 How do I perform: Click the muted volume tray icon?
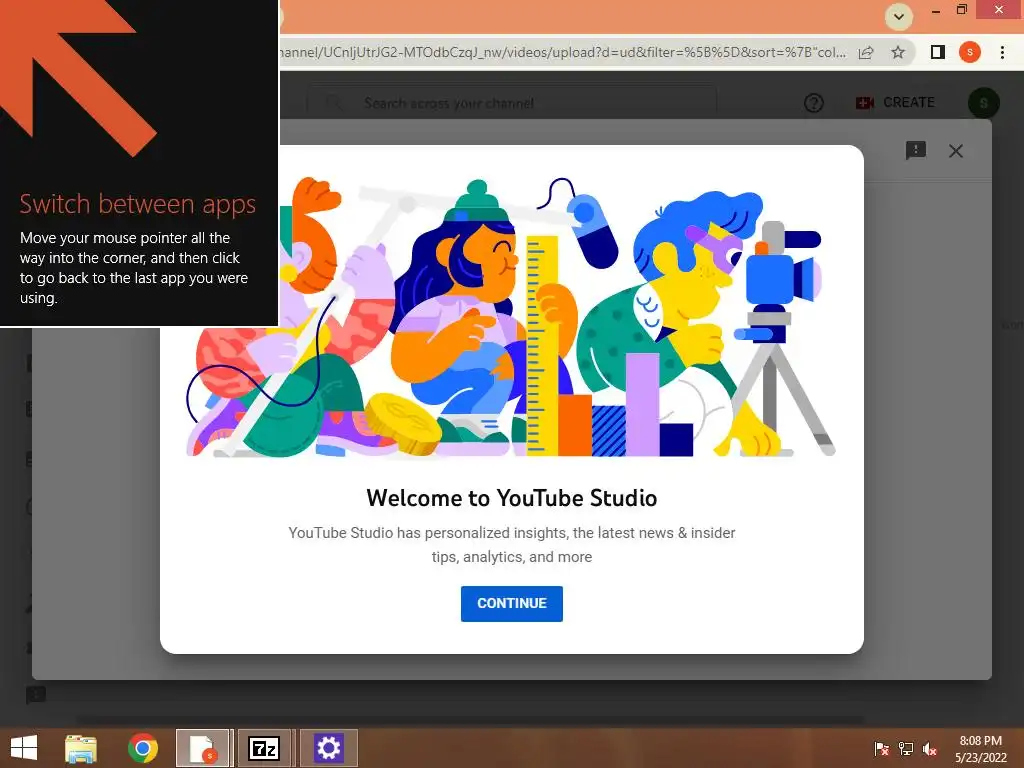tap(930, 749)
